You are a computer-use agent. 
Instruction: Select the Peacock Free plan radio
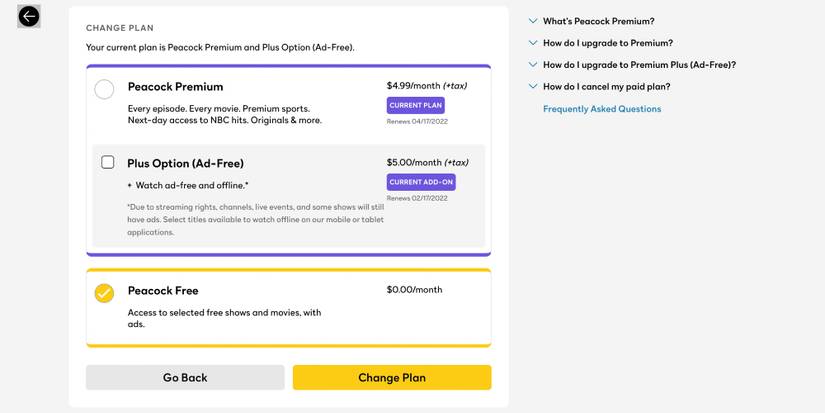tap(104, 293)
